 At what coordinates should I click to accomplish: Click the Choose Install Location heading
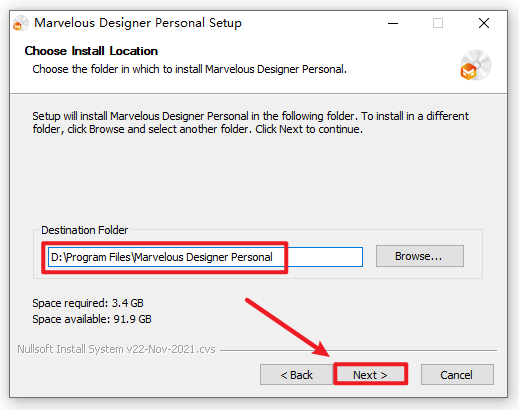tap(91, 51)
